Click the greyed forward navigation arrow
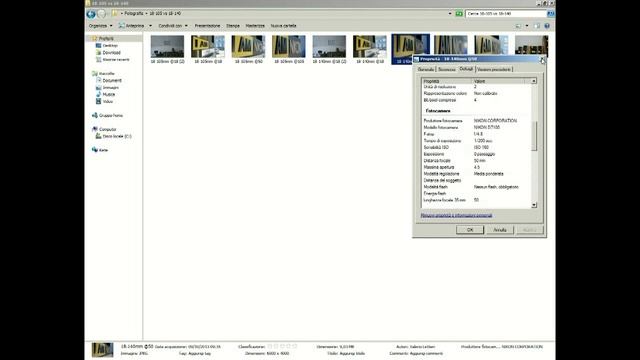Image resolution: width=640 pixels, height=360 pixels. click(x=102, y=14)
